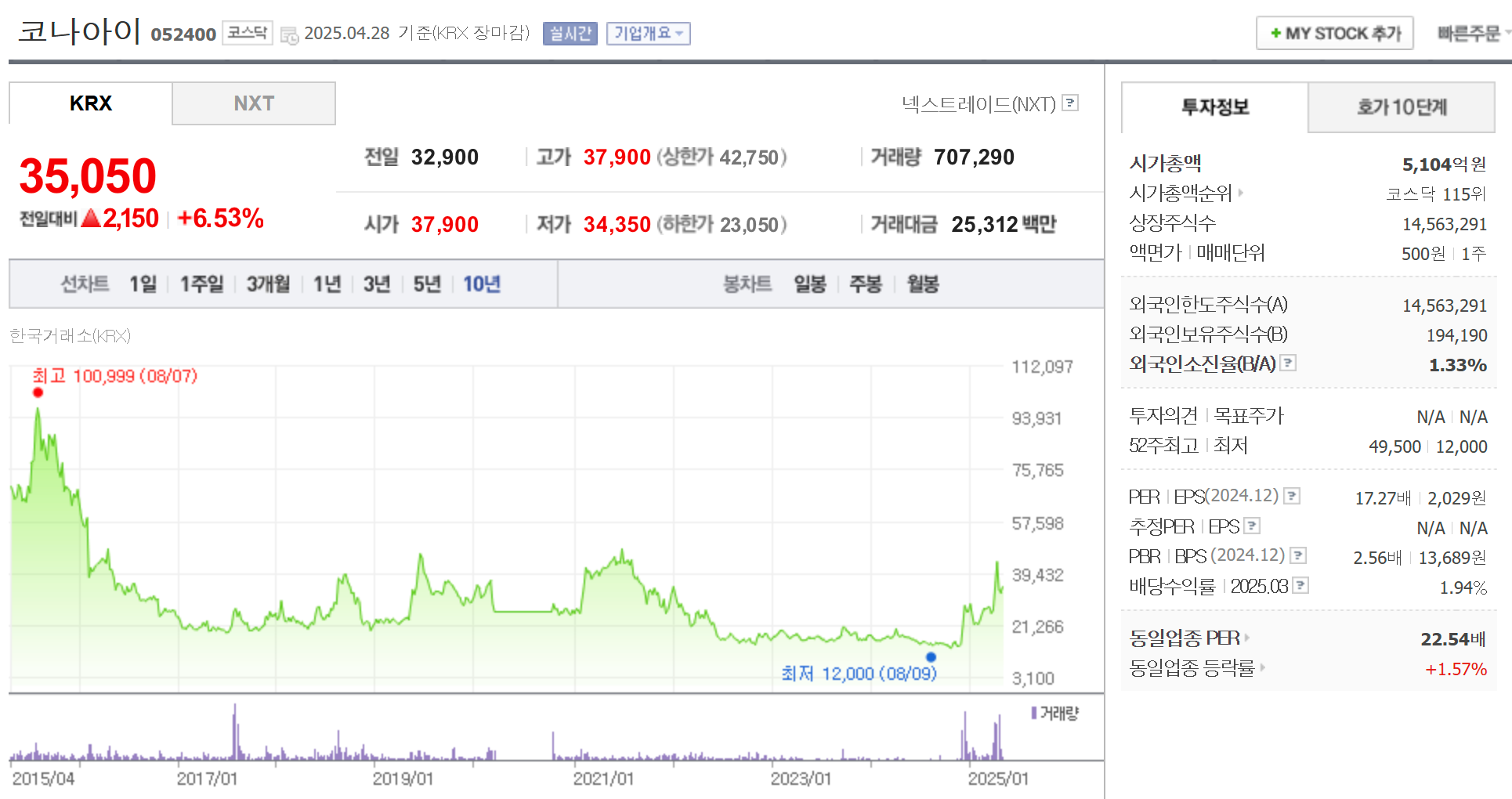1512x799 pixels.
Task: Open the date calendar icon beside 2025.04.28
Action: (x=289, y=35)
